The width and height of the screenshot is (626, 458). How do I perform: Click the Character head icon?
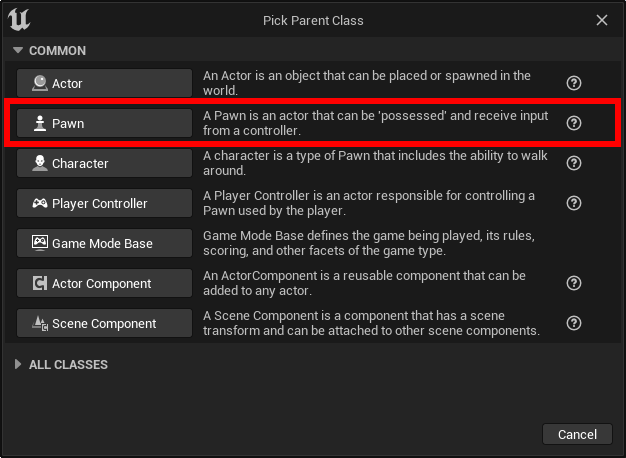point(40,163)
